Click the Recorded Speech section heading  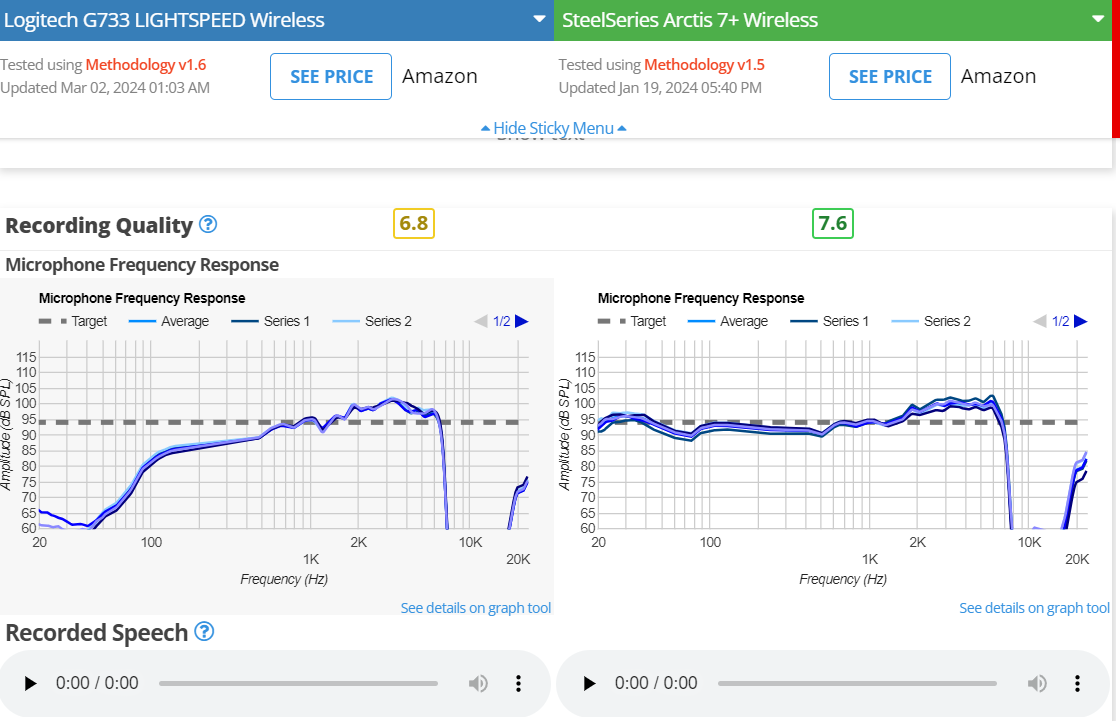pyautogui.click(x=96, y=633)
